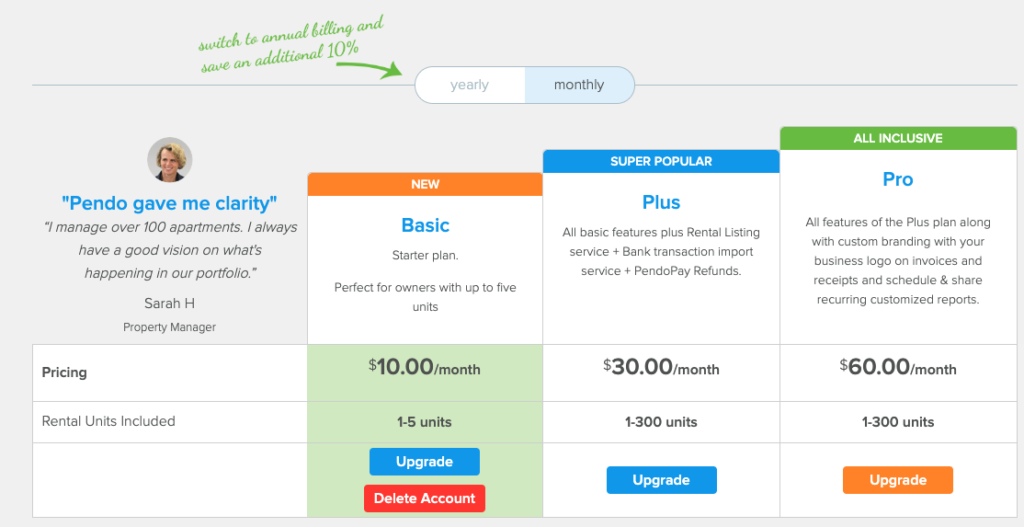
Task: Select the $10.00/month price cell
Action: 425,373
